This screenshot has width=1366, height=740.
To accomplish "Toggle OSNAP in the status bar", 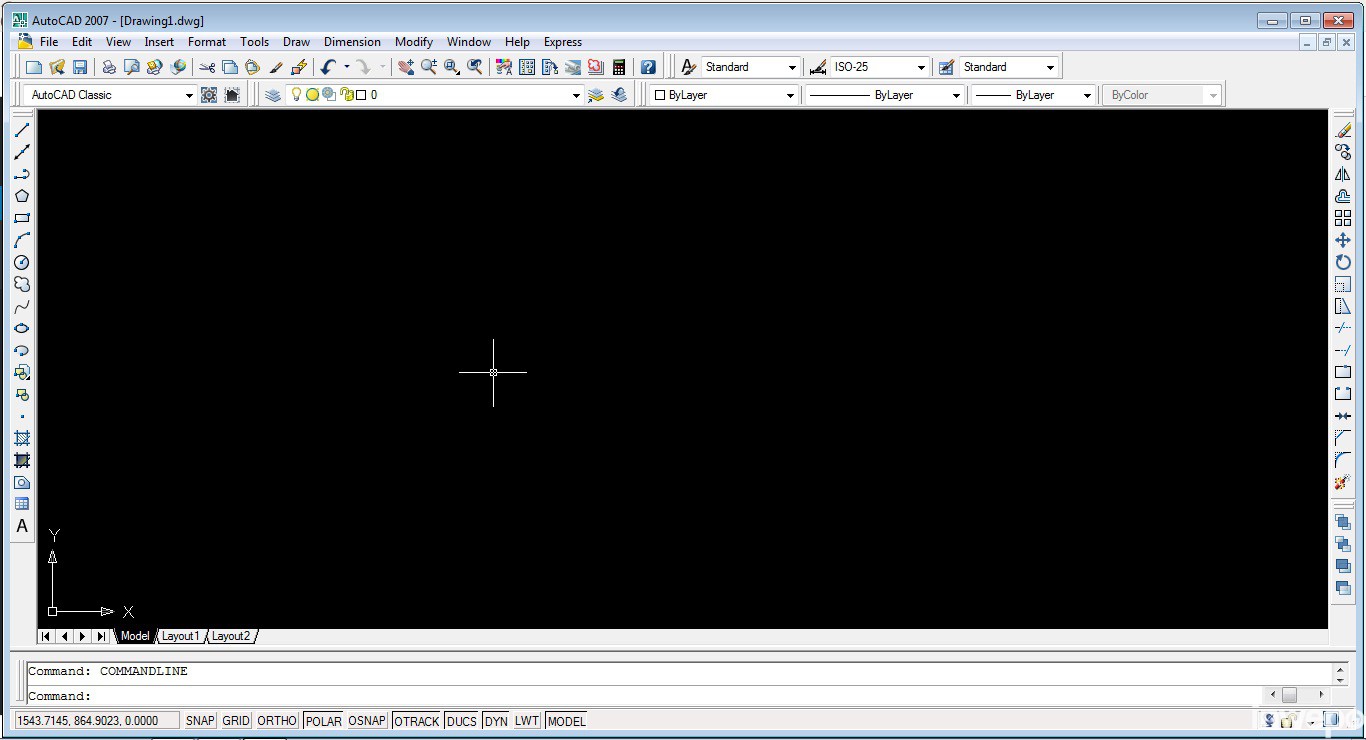I will (x=367, y=721).
